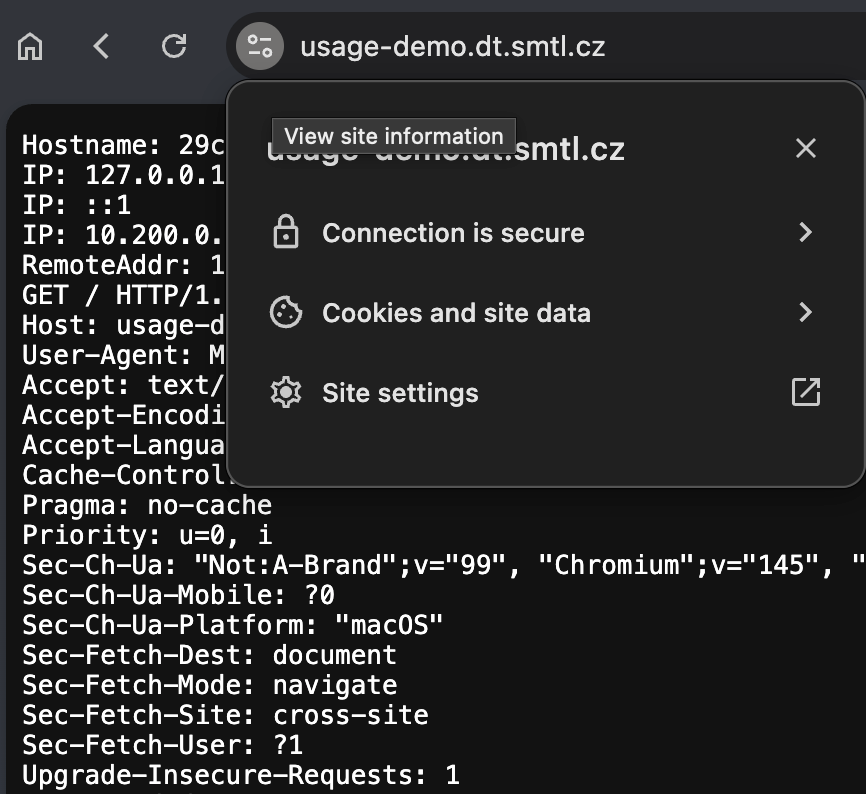
Task: Open Cookies and site data settings
Action: [806, 312]
